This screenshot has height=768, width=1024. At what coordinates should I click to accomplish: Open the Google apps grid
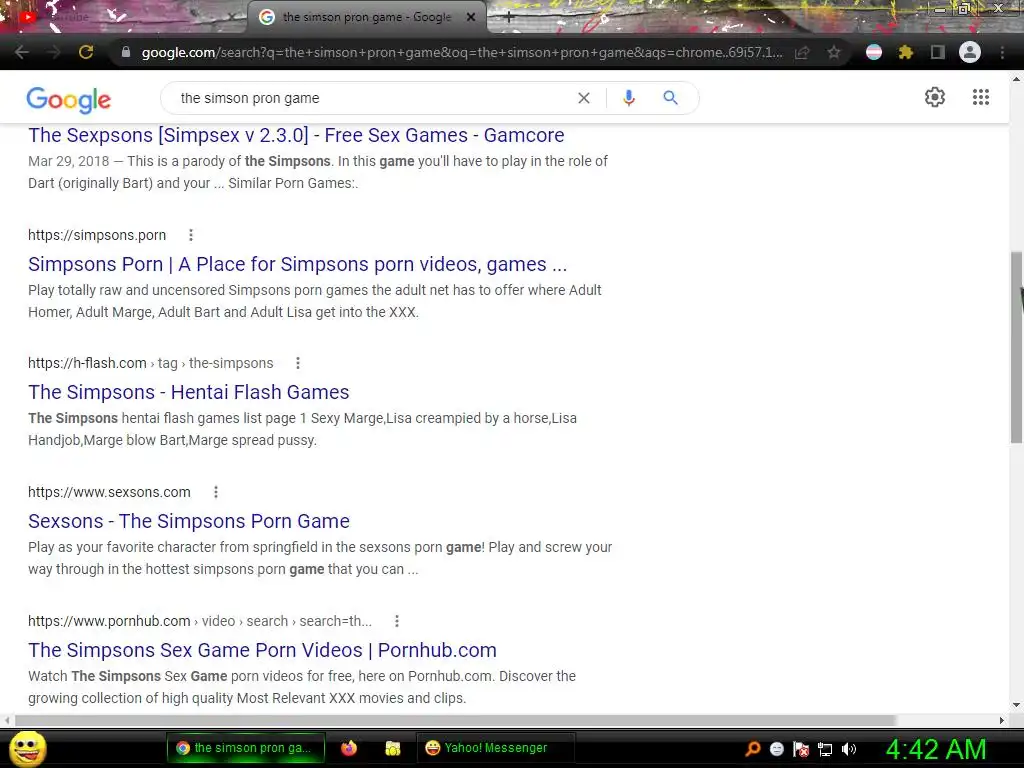[981, 97]
